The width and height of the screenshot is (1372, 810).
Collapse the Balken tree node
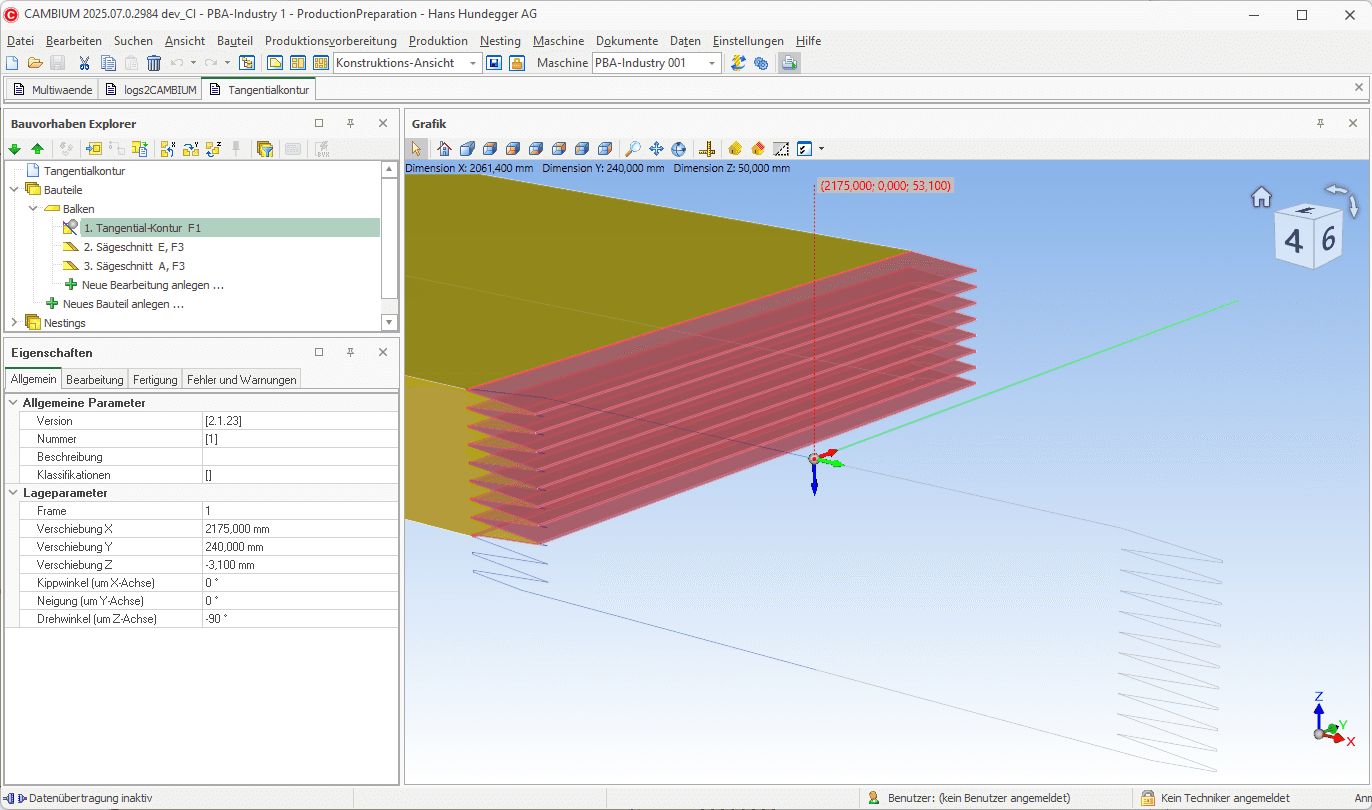click(33, 209)
